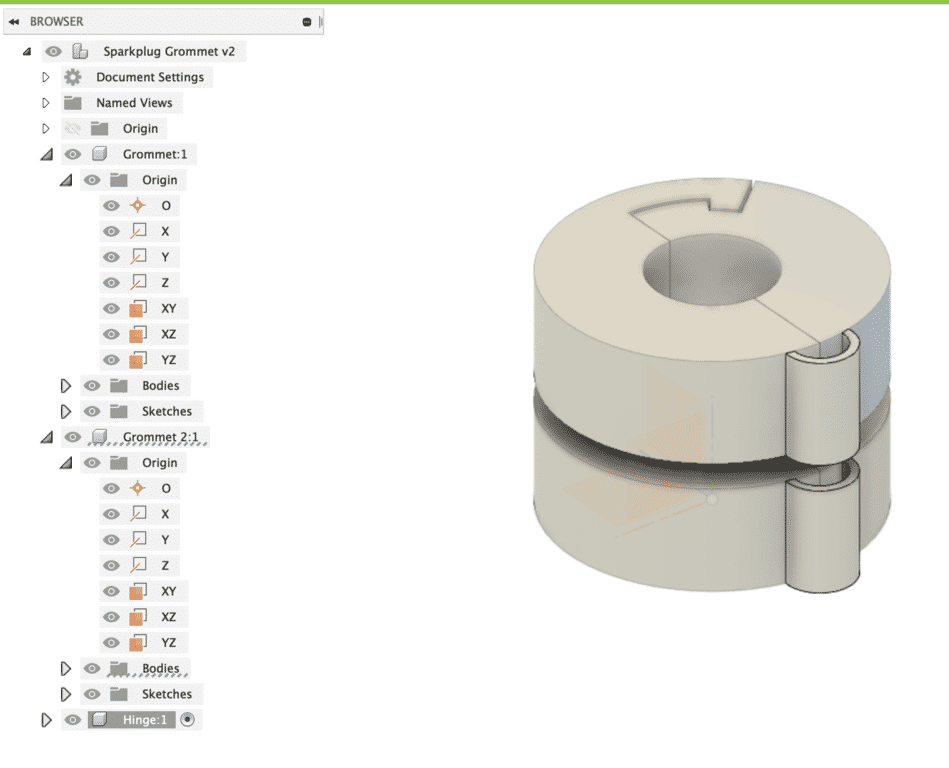The height and width of the screenshot is (768, 949).
Task: Click the YZ plane icon under Grommet 2:1
Action: [x=138, y=643]
